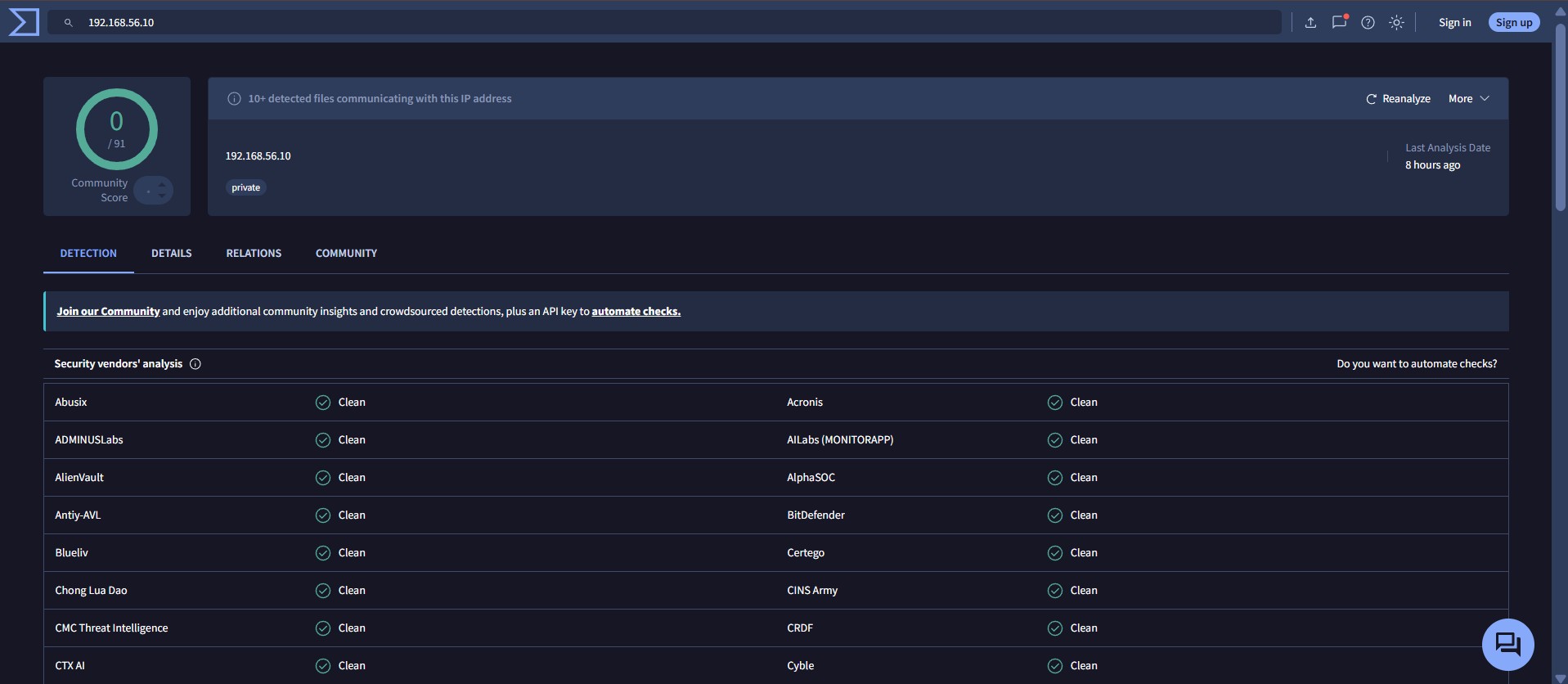The image size is (1568, 684).
Task: Click the private tag chip
Action: point(245,188)
